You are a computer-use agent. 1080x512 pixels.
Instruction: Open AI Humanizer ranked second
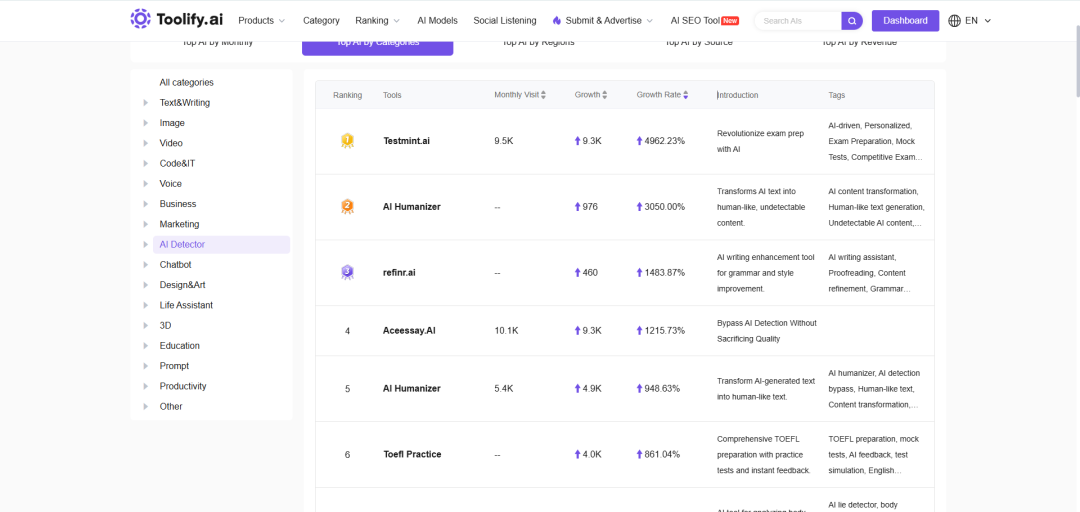(x=412, y=207)
